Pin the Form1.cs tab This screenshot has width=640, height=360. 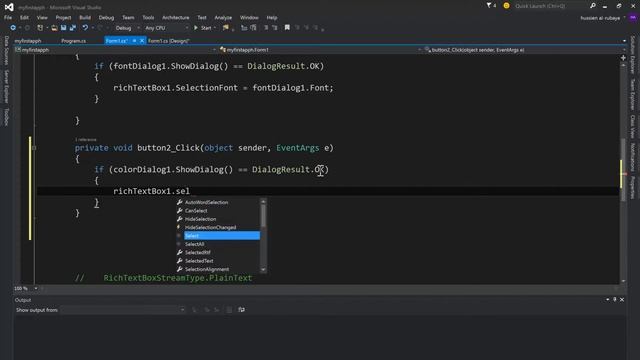134,41
